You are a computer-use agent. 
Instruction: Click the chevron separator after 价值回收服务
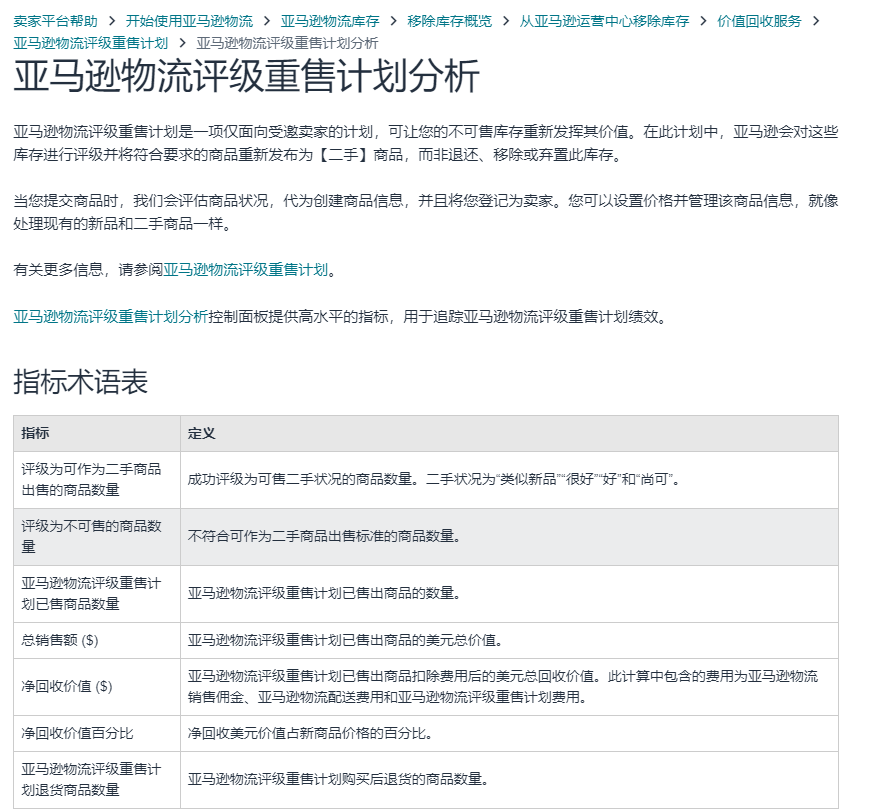point(816,21)
